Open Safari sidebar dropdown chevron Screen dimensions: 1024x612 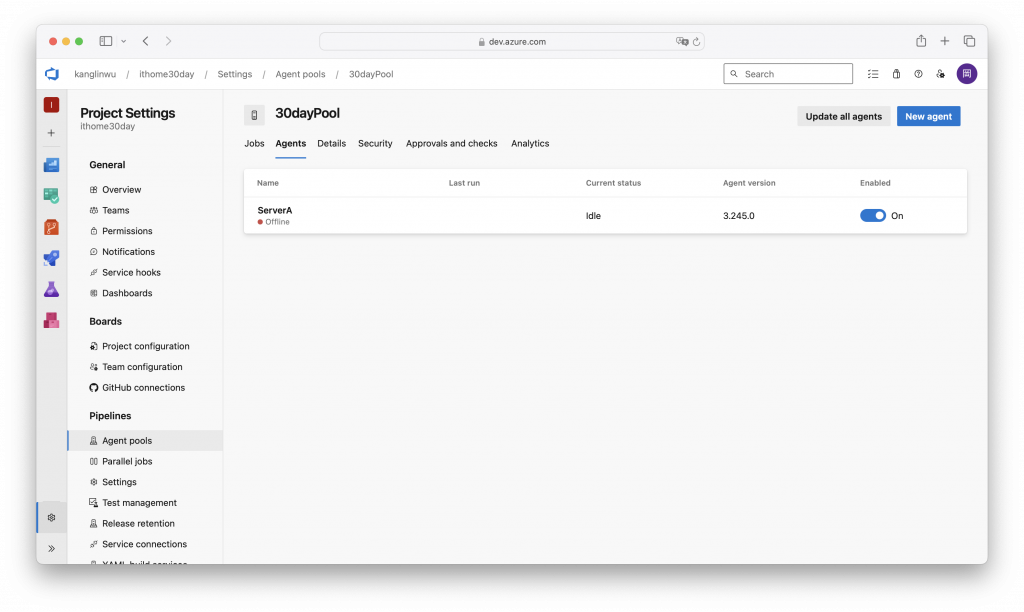tap(123, 41)
